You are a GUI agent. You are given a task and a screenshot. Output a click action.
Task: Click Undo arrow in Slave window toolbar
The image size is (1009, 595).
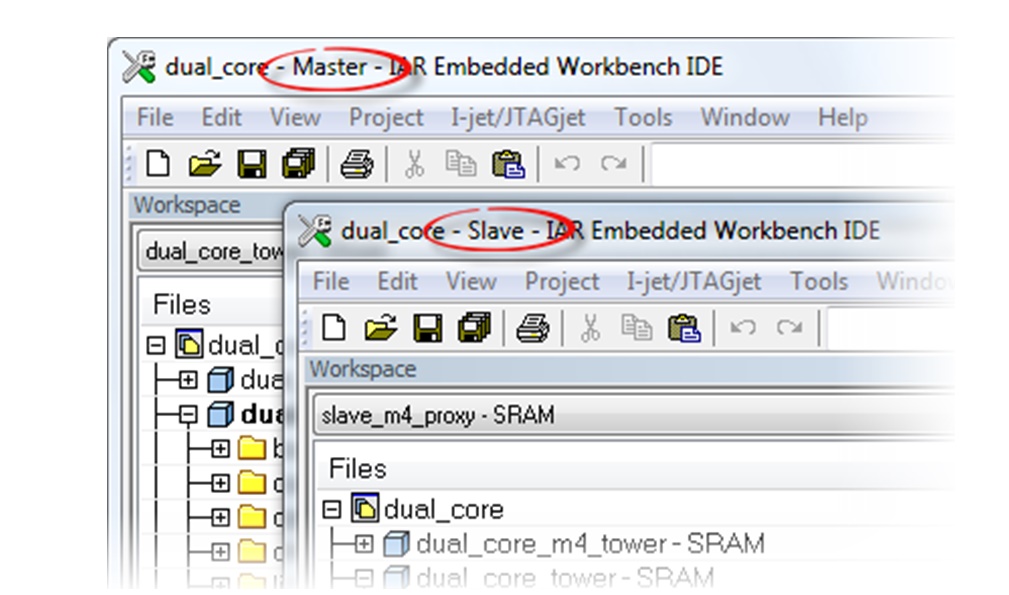(x=742, y=328)
